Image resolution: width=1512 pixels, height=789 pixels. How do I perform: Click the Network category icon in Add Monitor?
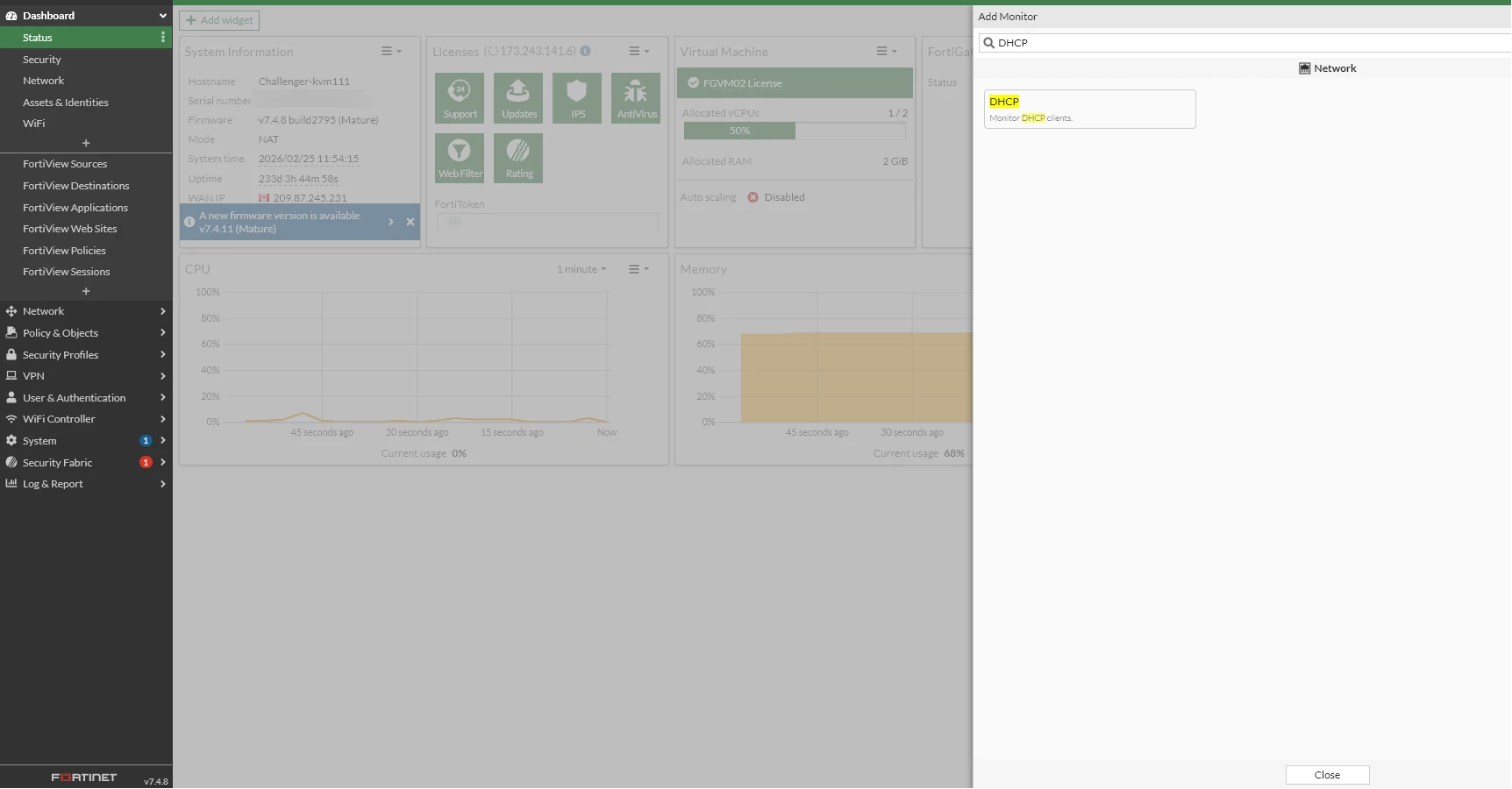tap(1304, 68)
